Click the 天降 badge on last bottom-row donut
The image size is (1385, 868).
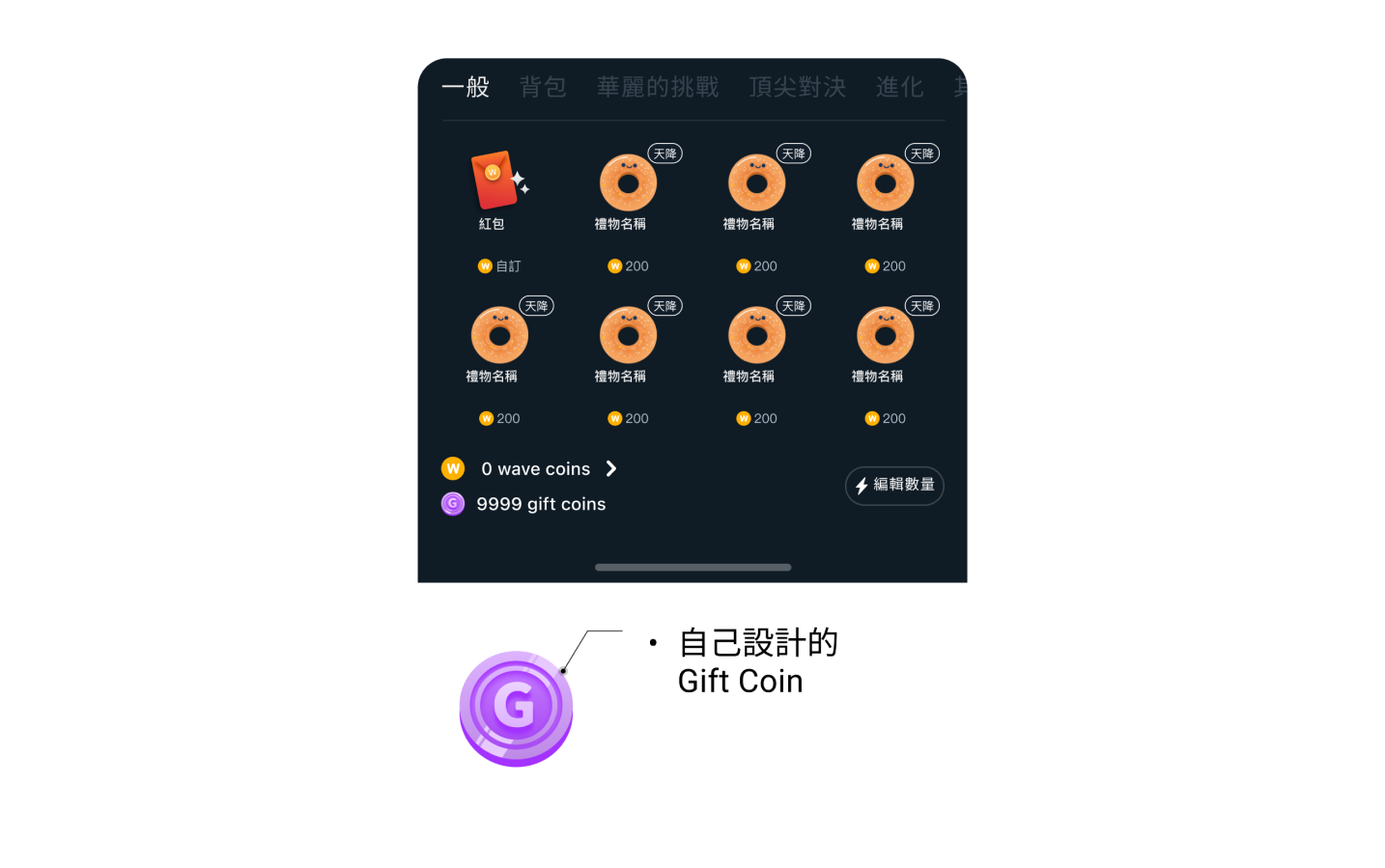[x=922, y=306]
